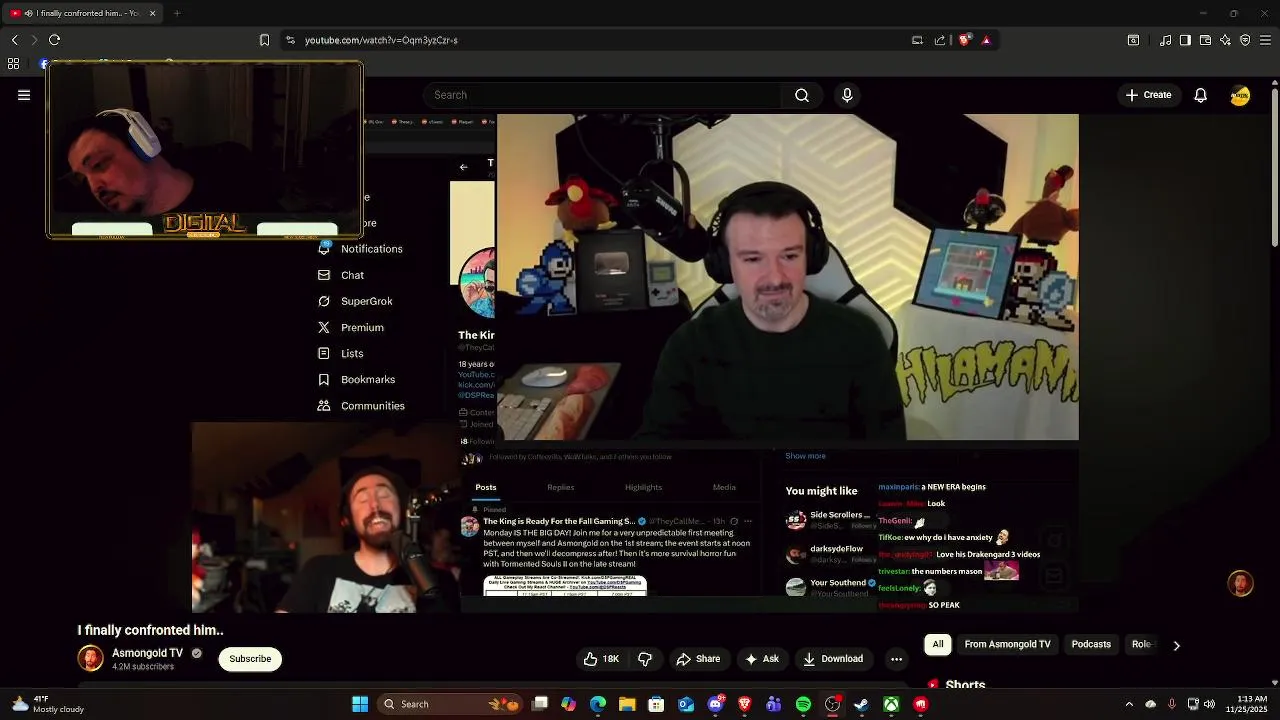Open Brave VPN shield in the toolbar
The image size is (1280, 720).
[x=1245, y=40]
